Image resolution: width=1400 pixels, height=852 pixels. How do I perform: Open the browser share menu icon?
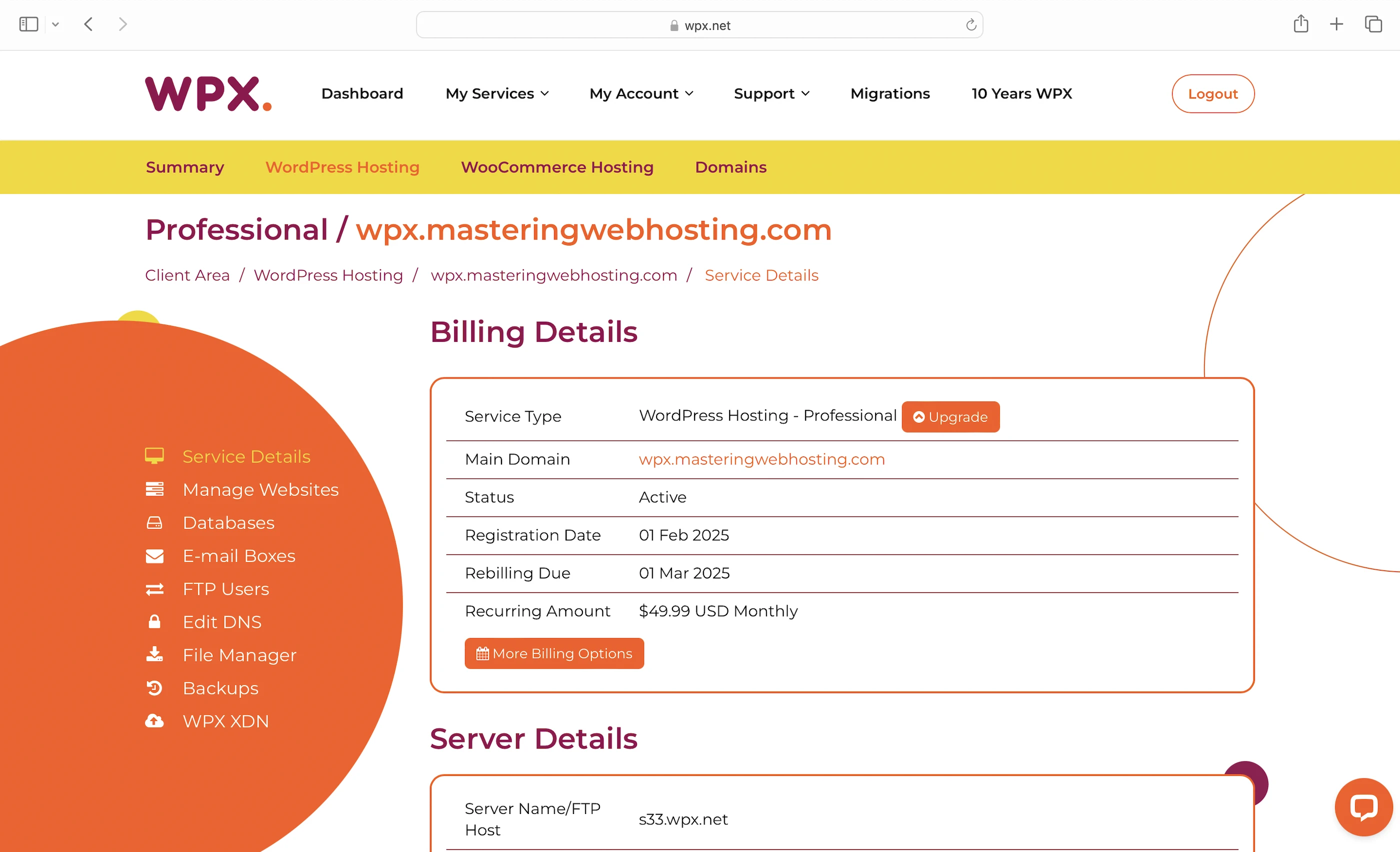pos(1300,24)
